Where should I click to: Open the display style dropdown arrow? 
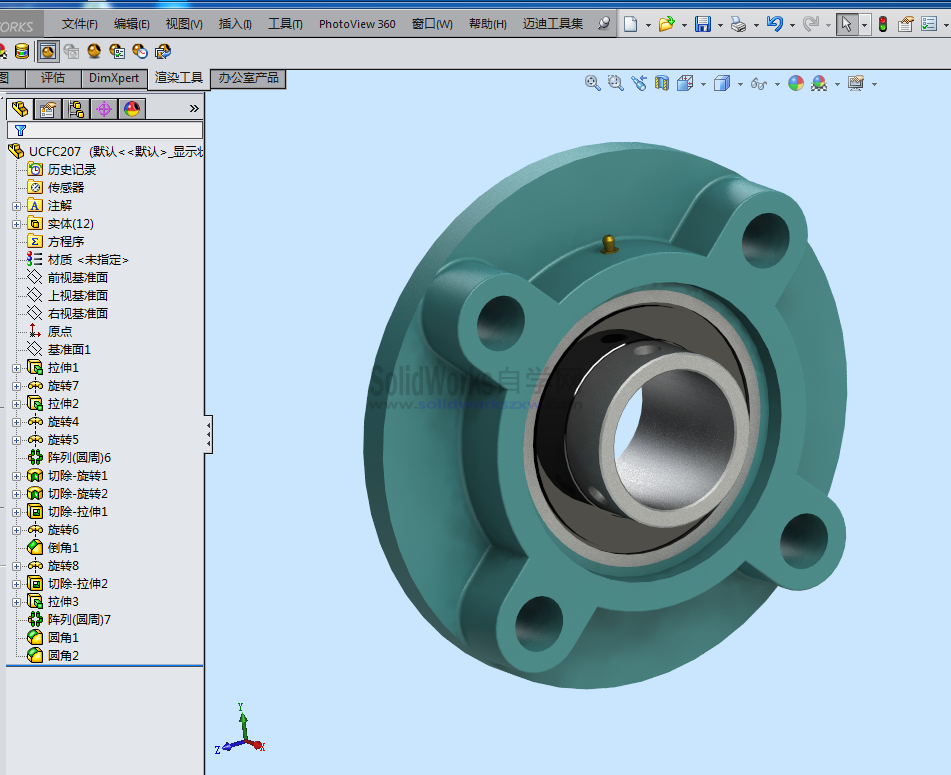coord(741,84)
